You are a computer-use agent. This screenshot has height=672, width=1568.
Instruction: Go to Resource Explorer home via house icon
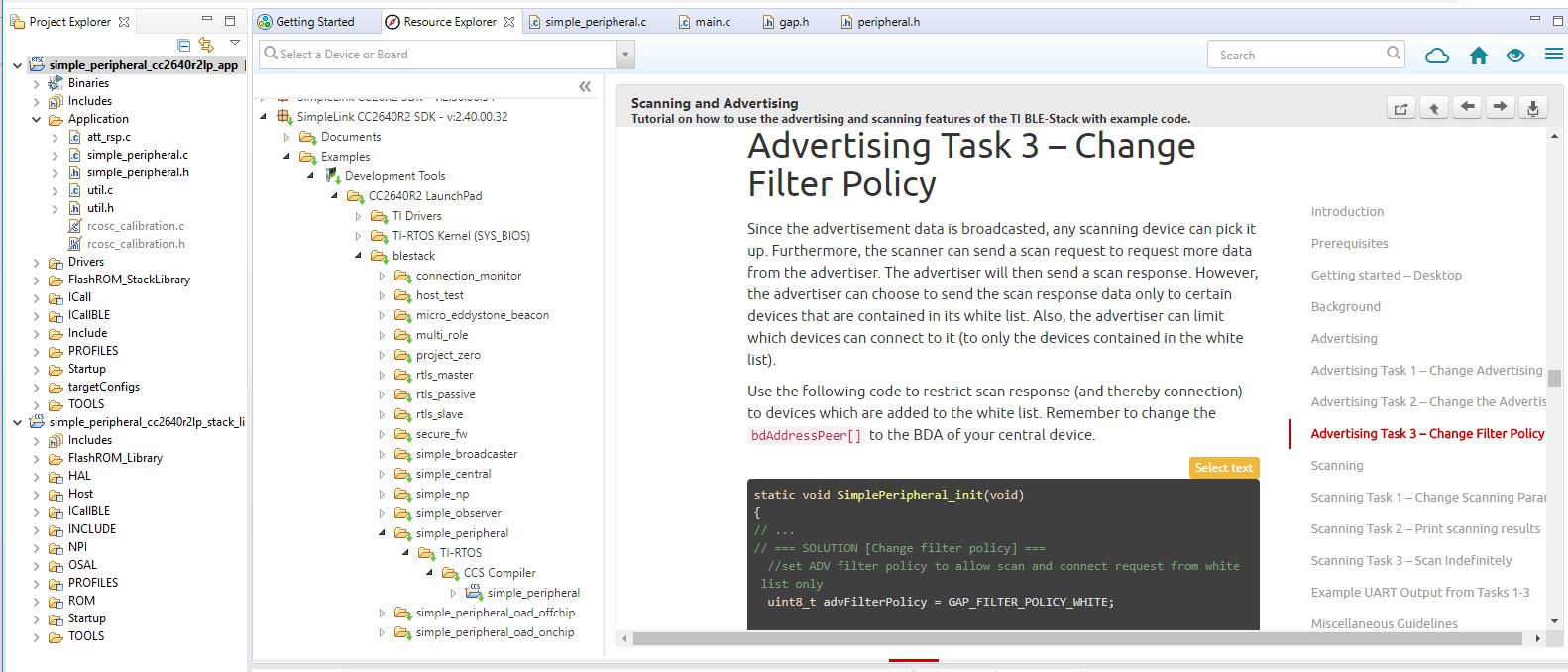pyautogui.click(x=1478, y=56)
